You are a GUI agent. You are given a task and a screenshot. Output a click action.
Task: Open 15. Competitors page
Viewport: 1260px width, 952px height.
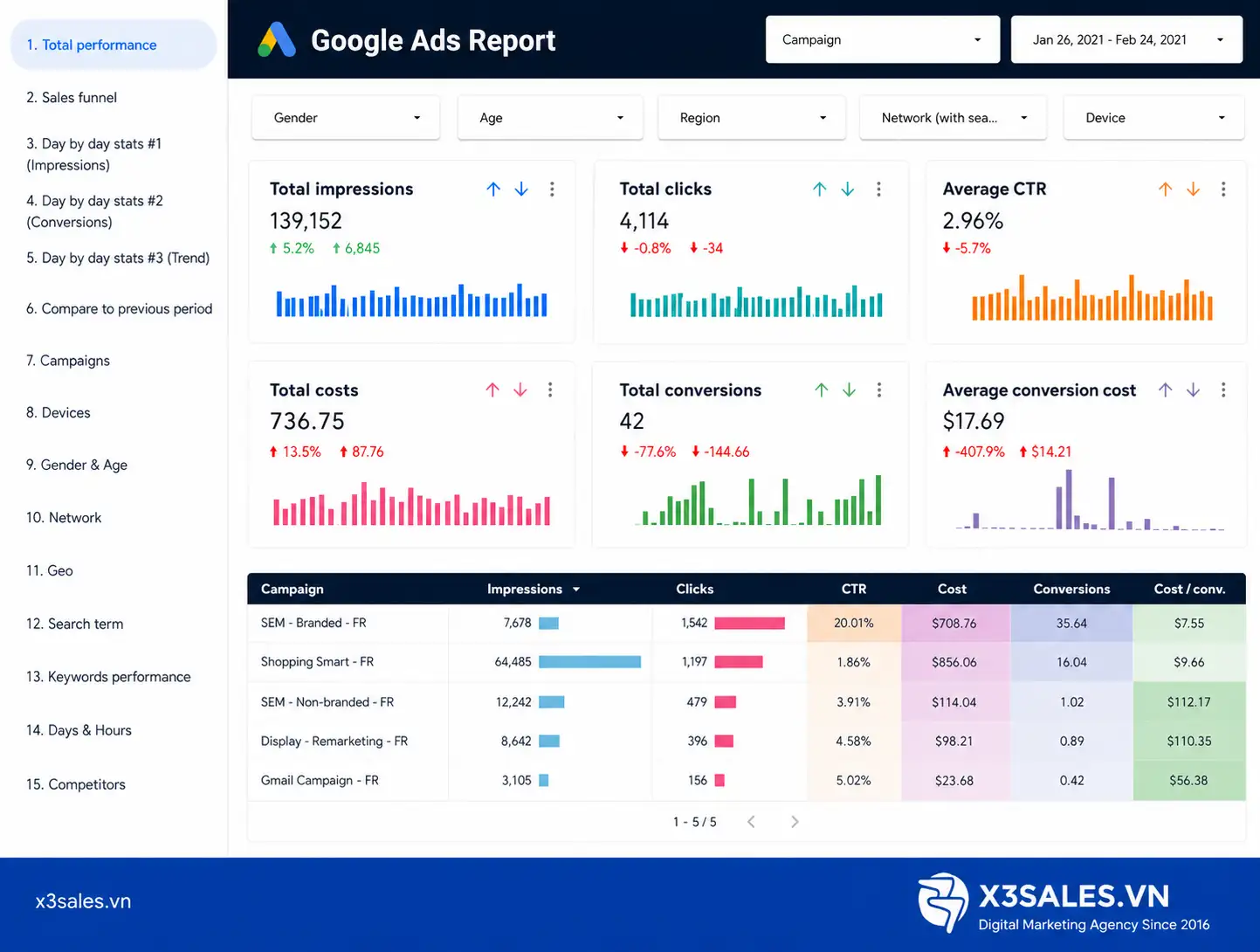[x=76, y=784]
